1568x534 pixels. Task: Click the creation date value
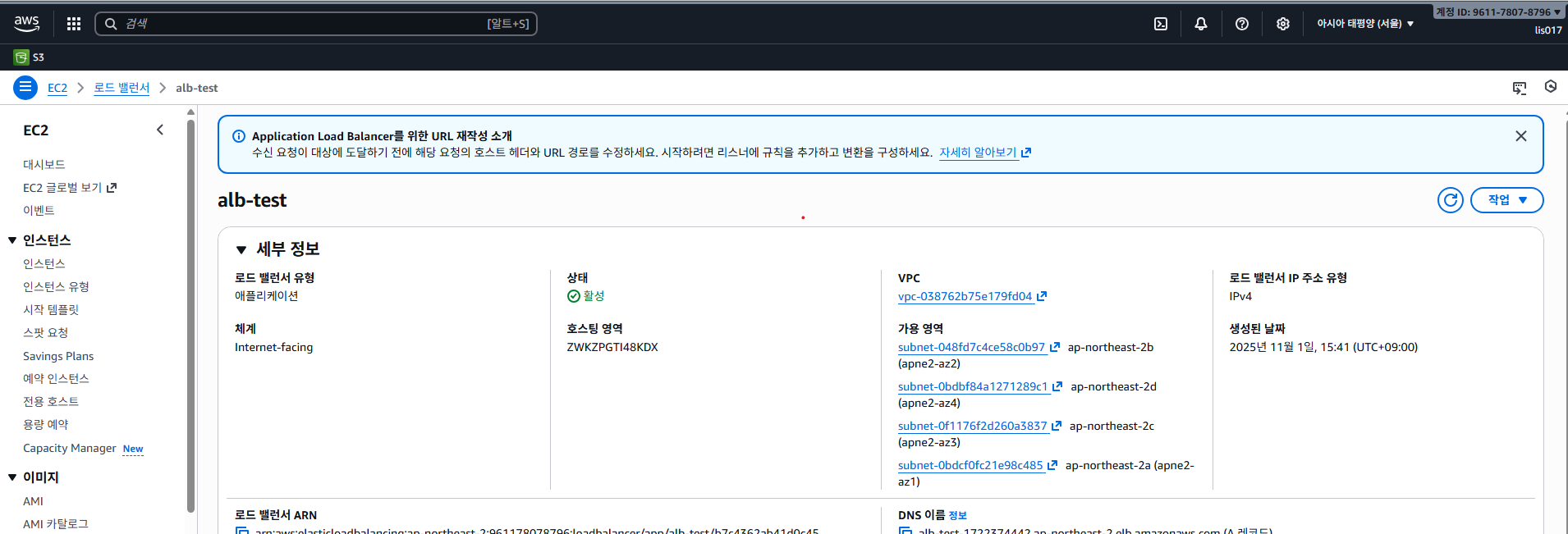1323,347
